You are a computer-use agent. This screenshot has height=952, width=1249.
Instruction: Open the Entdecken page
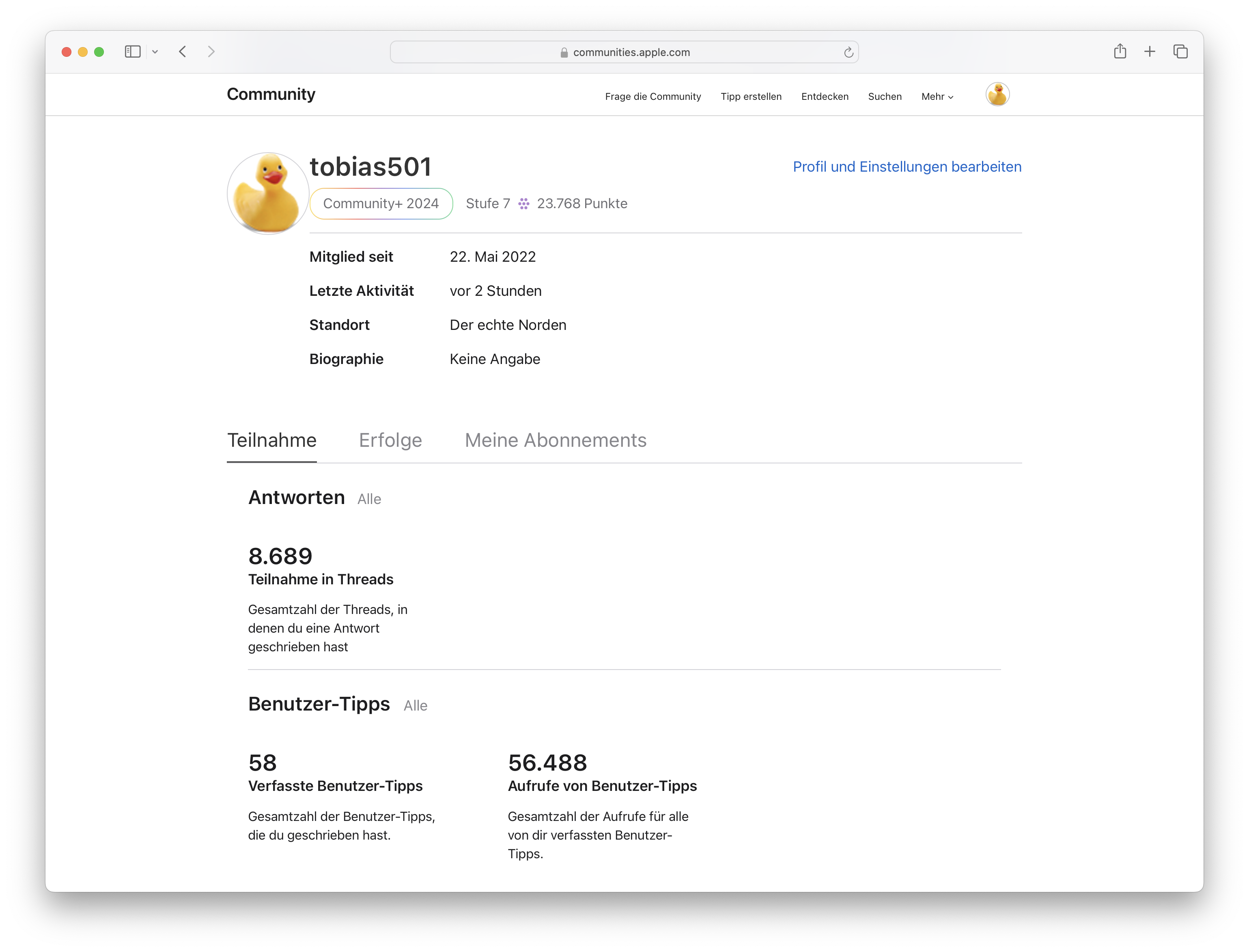[x=825, y=96]
